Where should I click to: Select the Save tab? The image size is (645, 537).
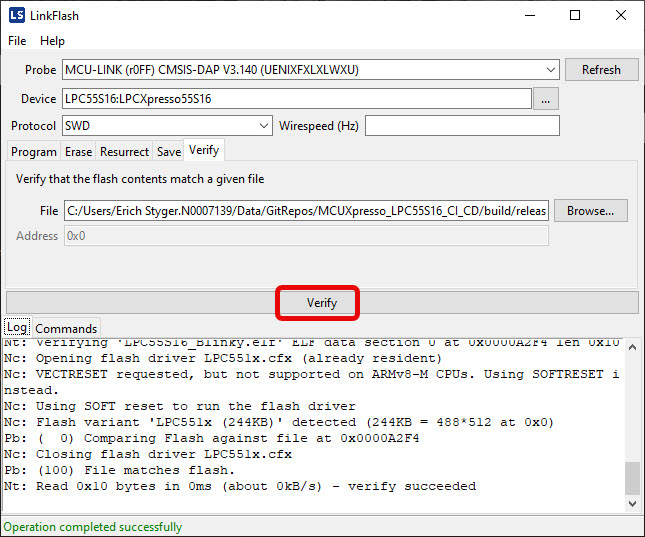tap(169, 152)
